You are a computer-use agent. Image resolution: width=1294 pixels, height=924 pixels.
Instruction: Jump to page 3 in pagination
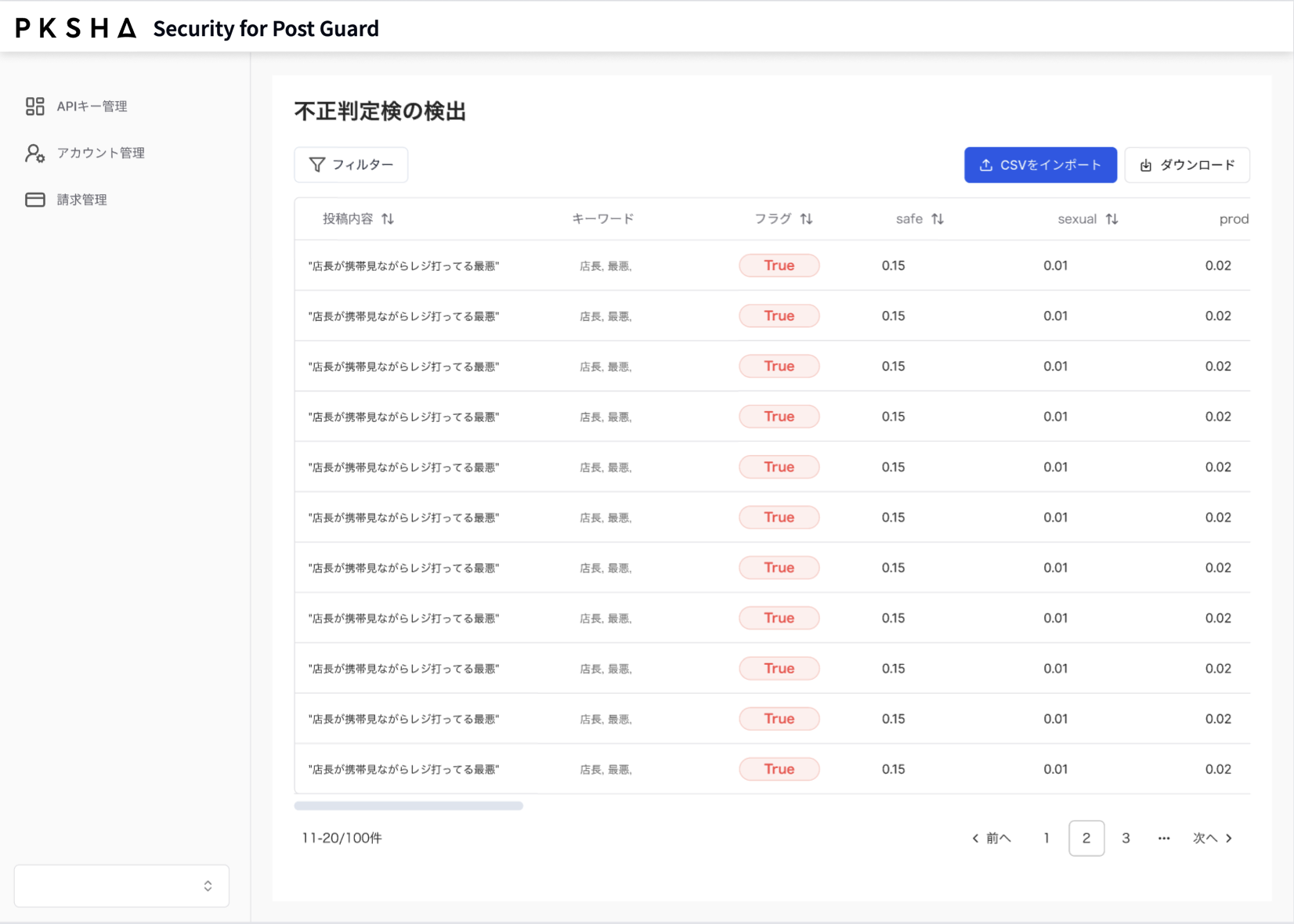point(1126,839)
